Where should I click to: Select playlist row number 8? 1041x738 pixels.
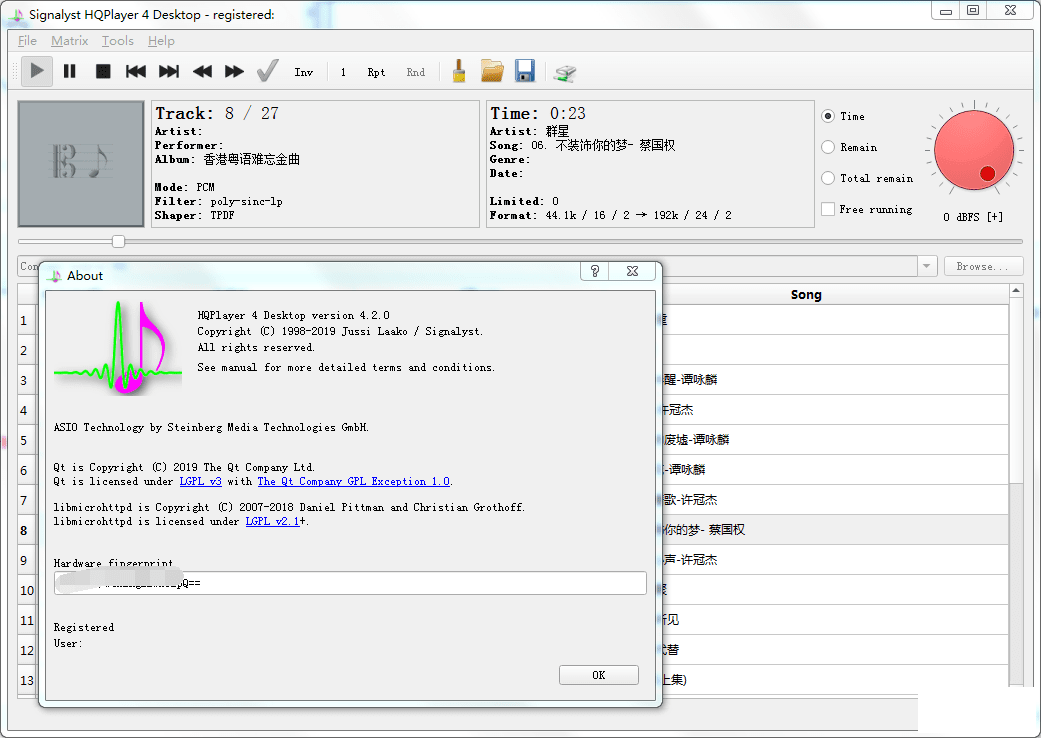tap(24, 530)
